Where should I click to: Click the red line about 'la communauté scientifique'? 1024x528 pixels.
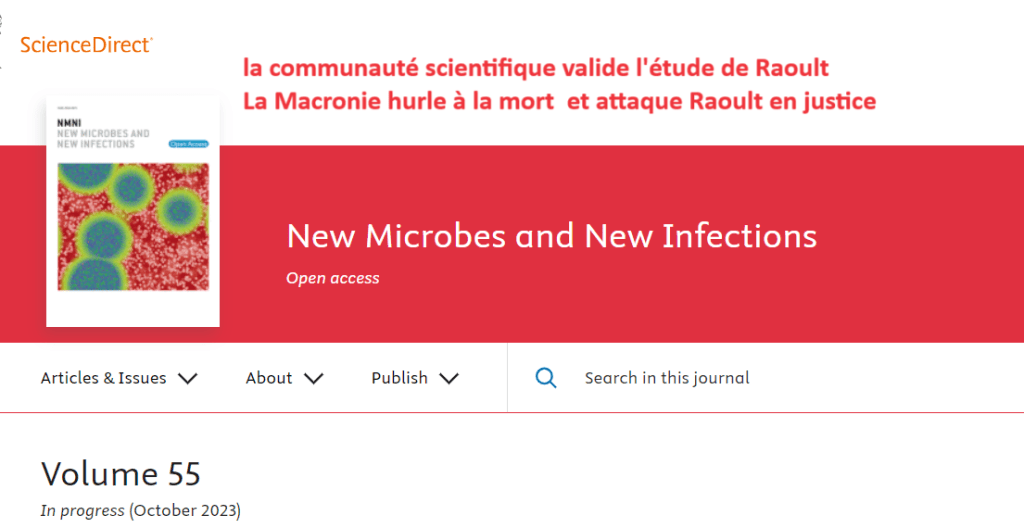click(x=538, y=68)
